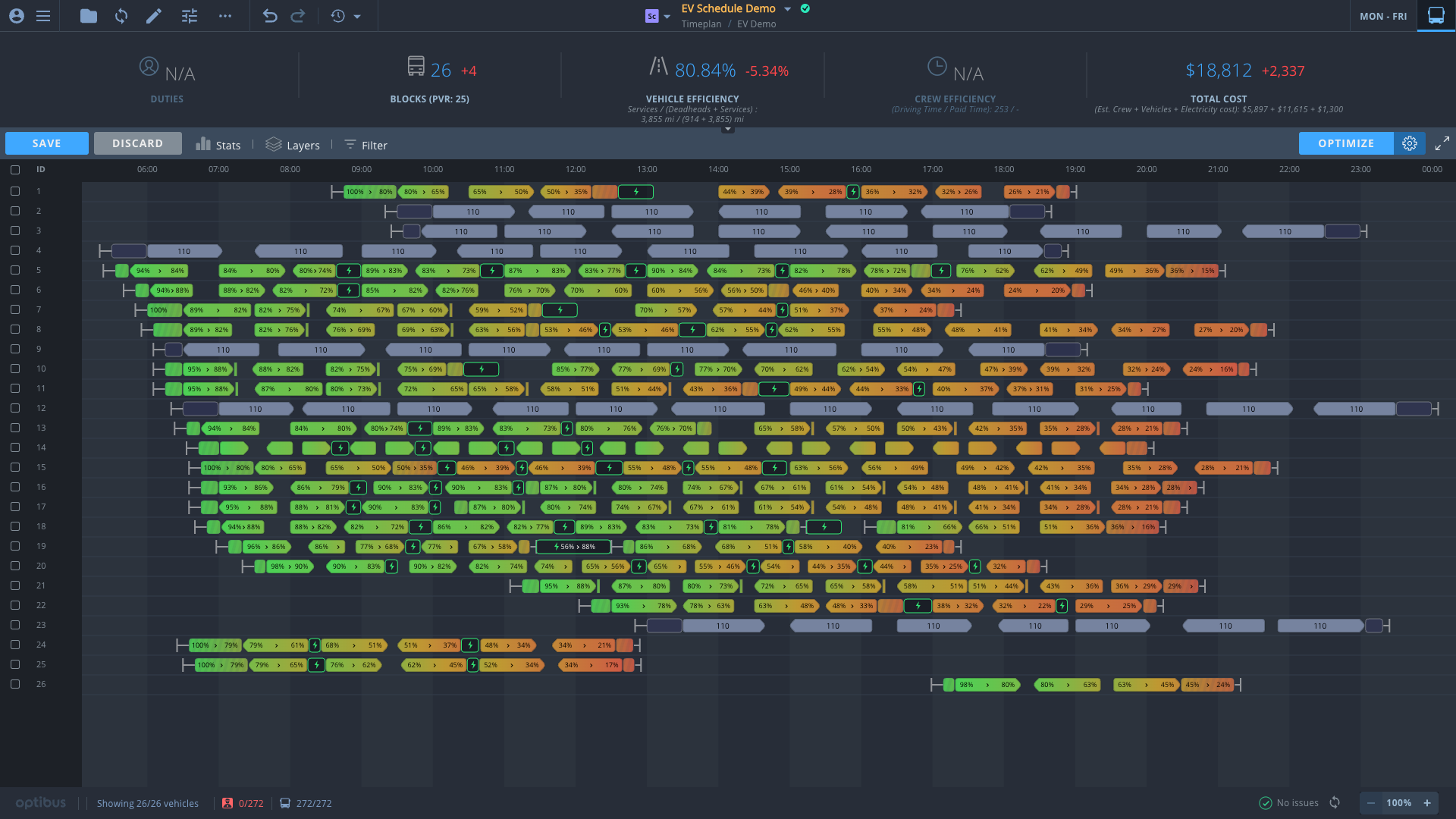Open the folder icon in top toolbar

pyautogui.click(x=89, y=16)
